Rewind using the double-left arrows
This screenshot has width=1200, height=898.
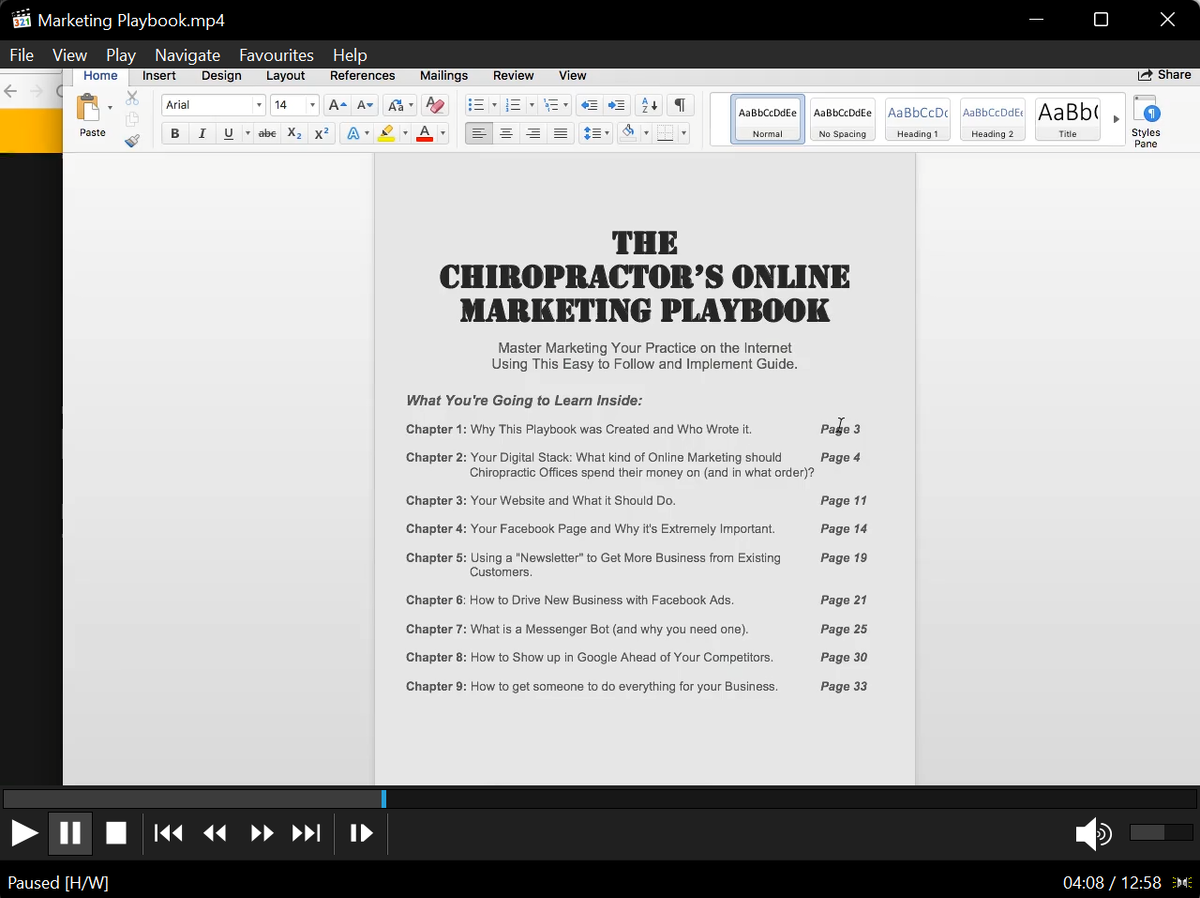click(215, 833)
